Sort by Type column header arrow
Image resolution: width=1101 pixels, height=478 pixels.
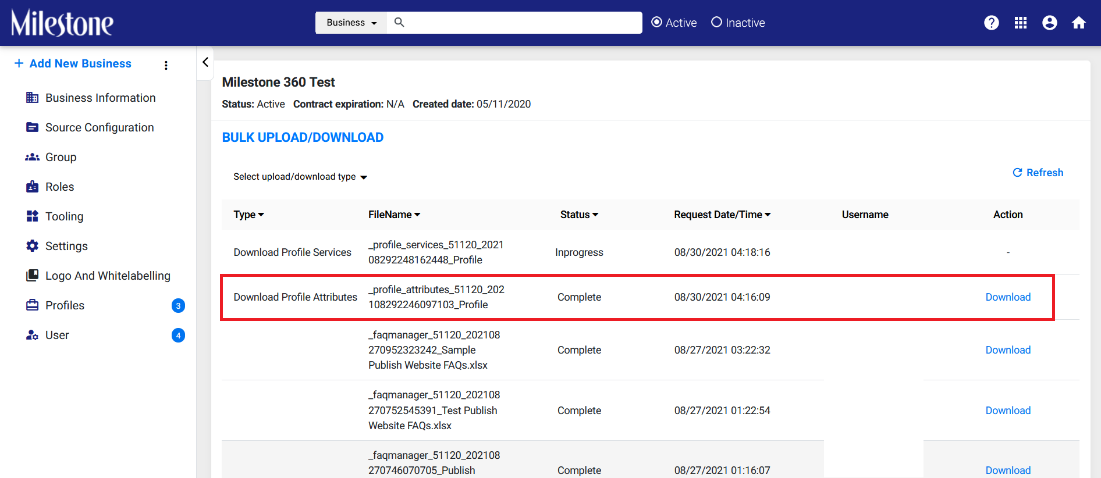261,215
